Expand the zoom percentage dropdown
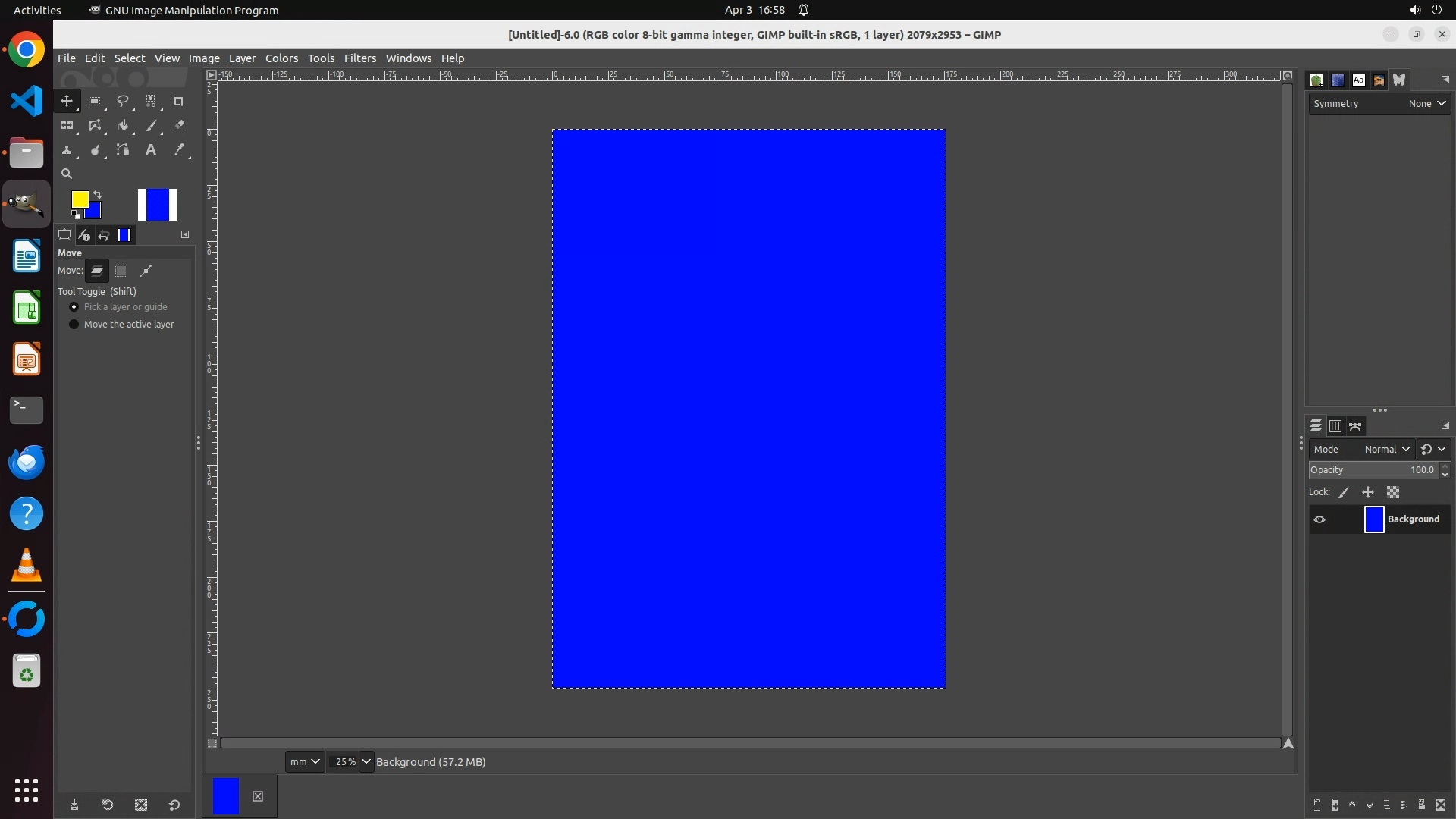The height and width of the screenshot is (819, 1456). pyautogui.click(x=366, y=761)
